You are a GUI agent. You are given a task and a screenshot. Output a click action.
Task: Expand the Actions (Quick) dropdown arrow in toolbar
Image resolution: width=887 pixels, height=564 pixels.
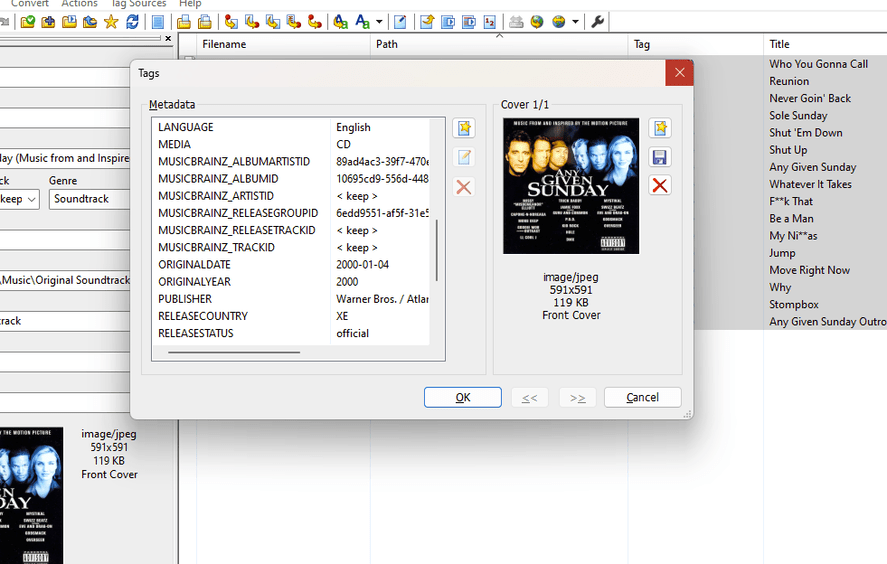[379, 21]
